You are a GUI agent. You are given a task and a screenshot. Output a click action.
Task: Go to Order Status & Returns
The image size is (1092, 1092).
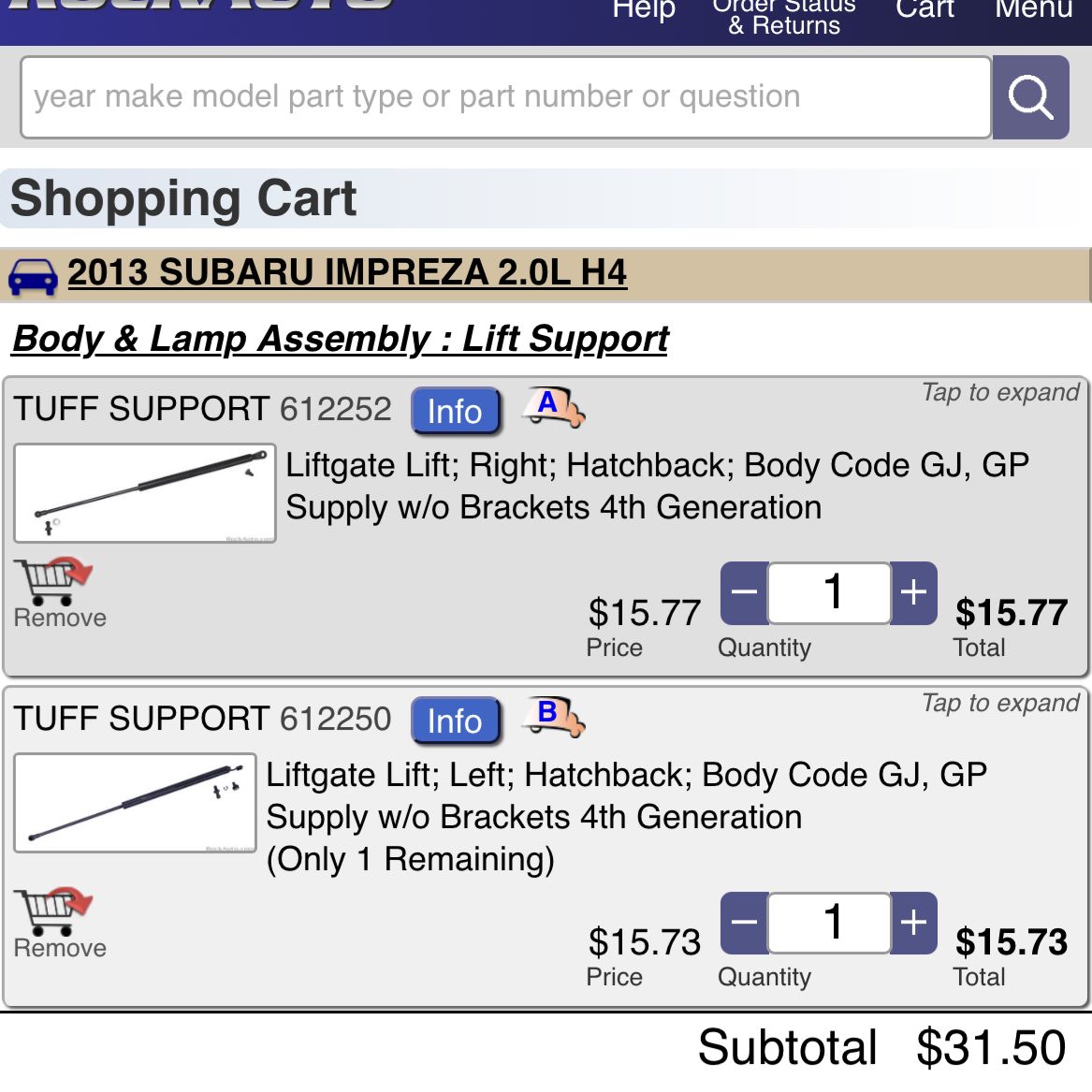click(784, 19)
